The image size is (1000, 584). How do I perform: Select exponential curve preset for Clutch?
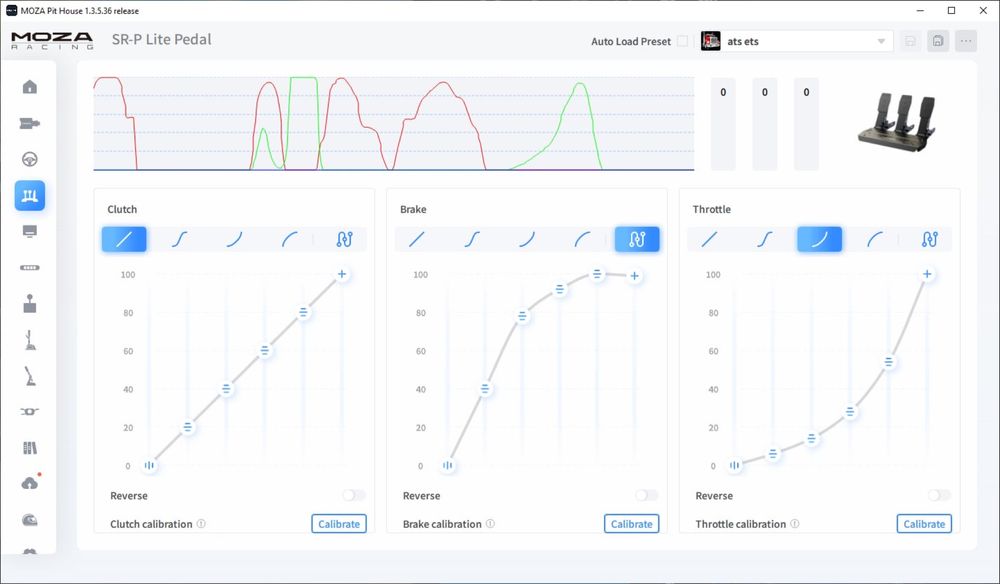(235, 239)
